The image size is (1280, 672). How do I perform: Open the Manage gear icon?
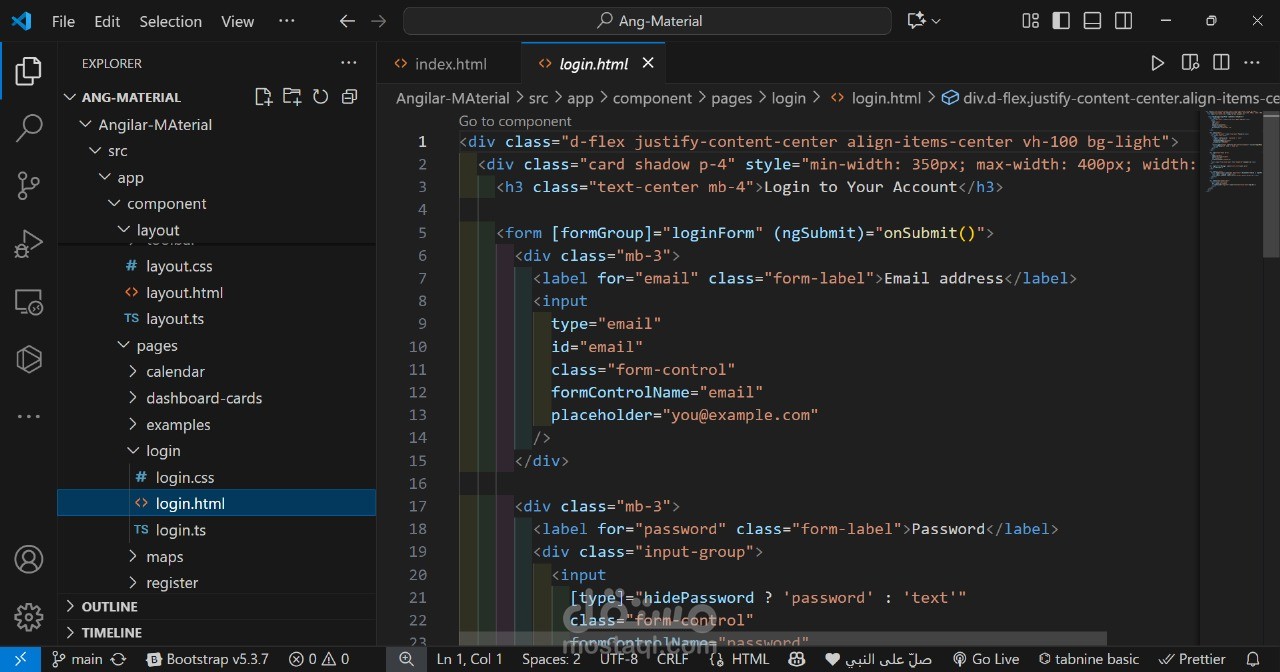[29, 616]
